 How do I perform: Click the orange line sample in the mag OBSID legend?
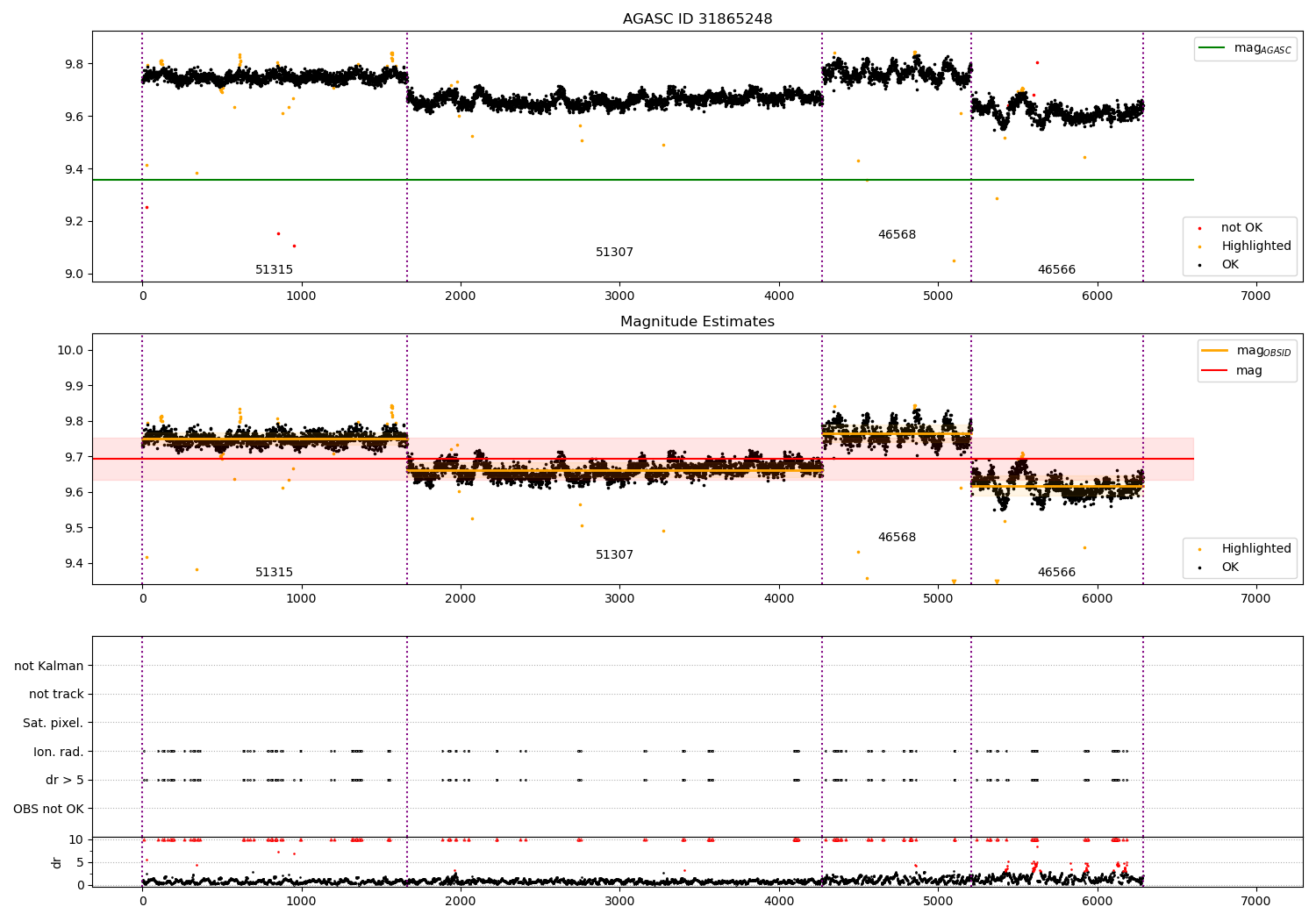(x=1215, y=351)
